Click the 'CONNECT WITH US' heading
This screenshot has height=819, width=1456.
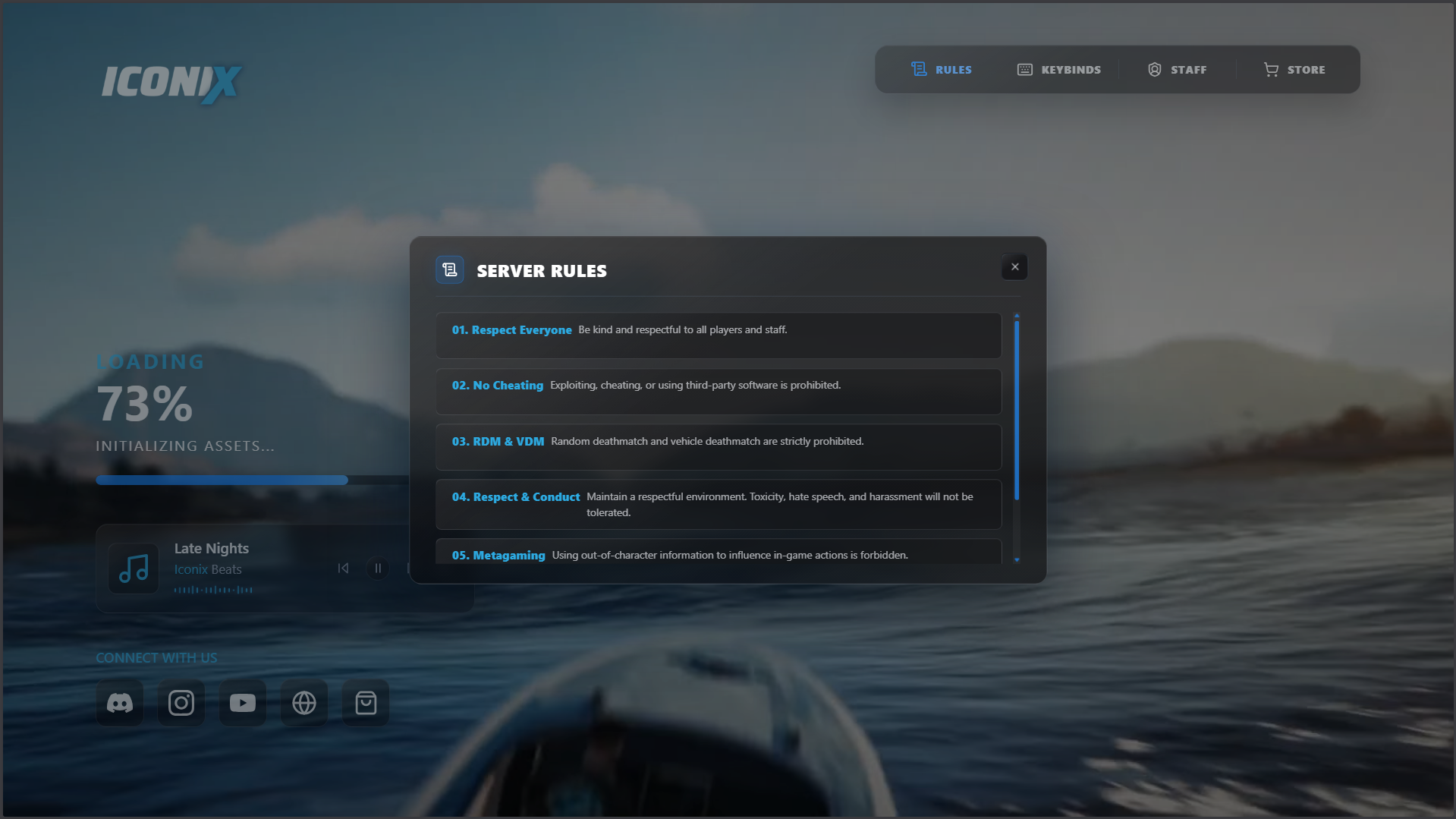(156, 658)
